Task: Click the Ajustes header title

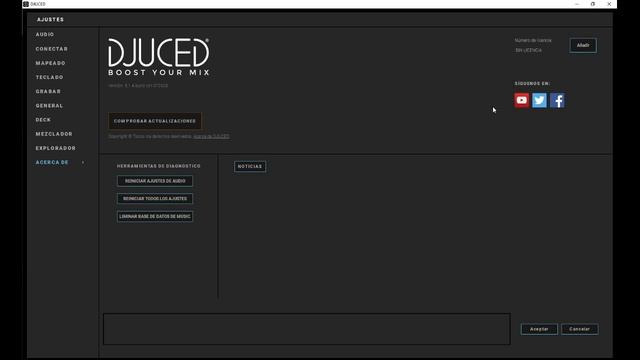Action: coord(50,20)
